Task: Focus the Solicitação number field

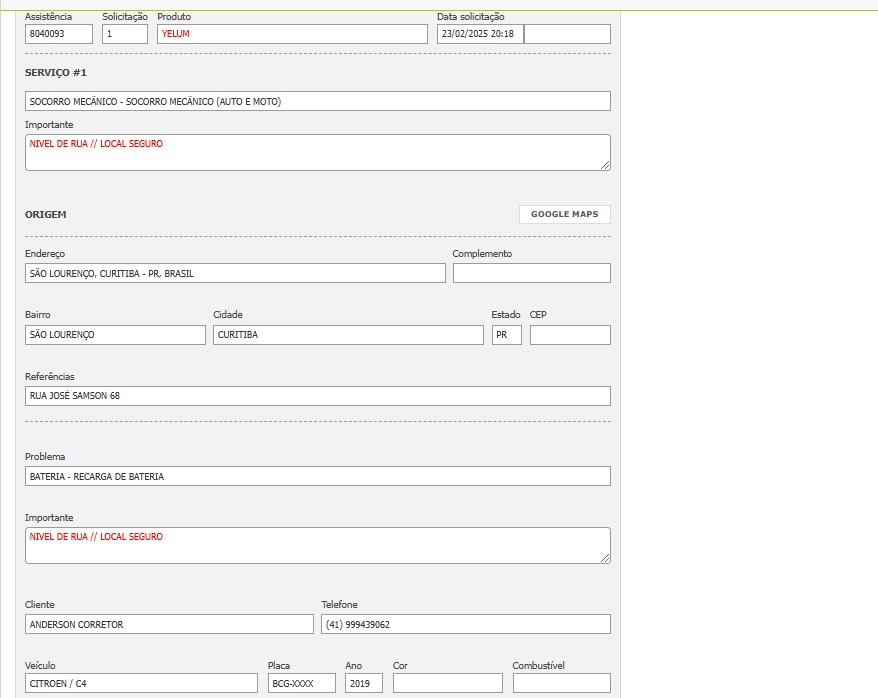Action: click(125, 34)
